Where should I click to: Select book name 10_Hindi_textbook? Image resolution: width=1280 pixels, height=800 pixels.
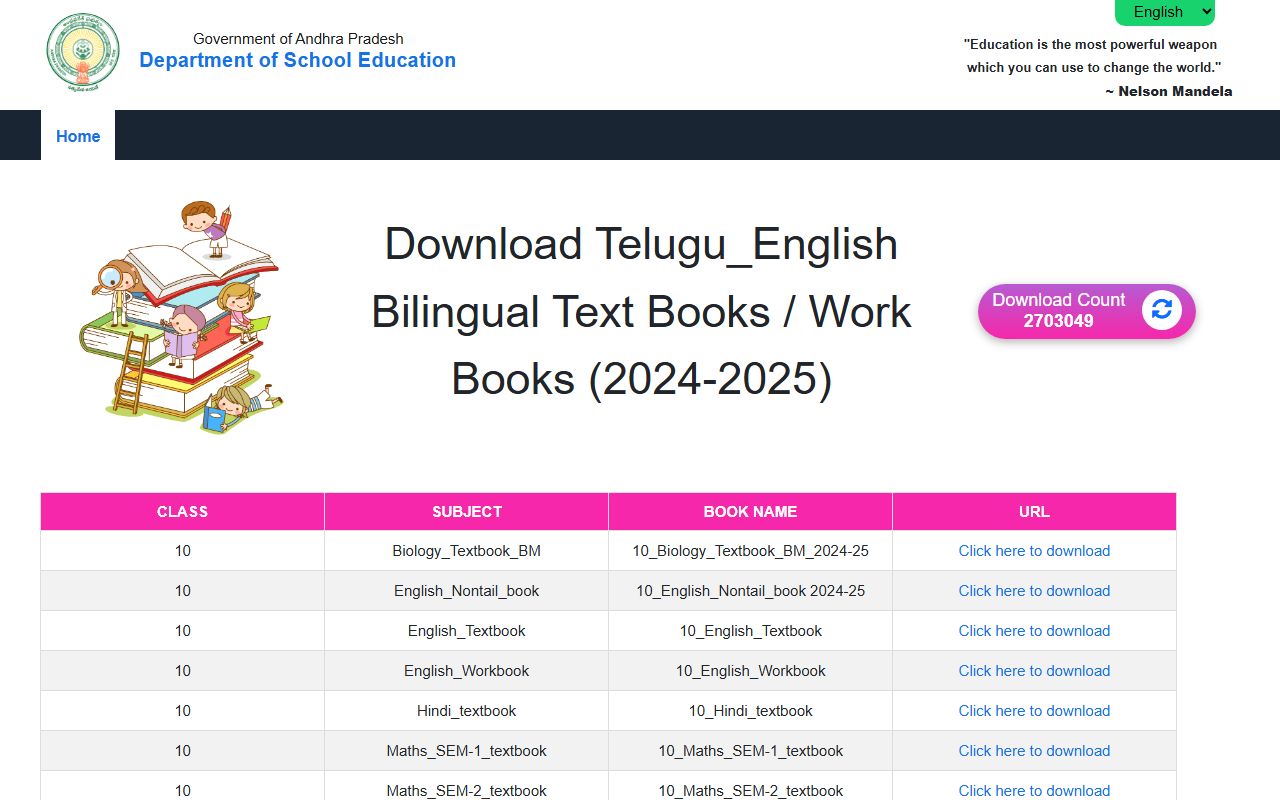[751, 711]
